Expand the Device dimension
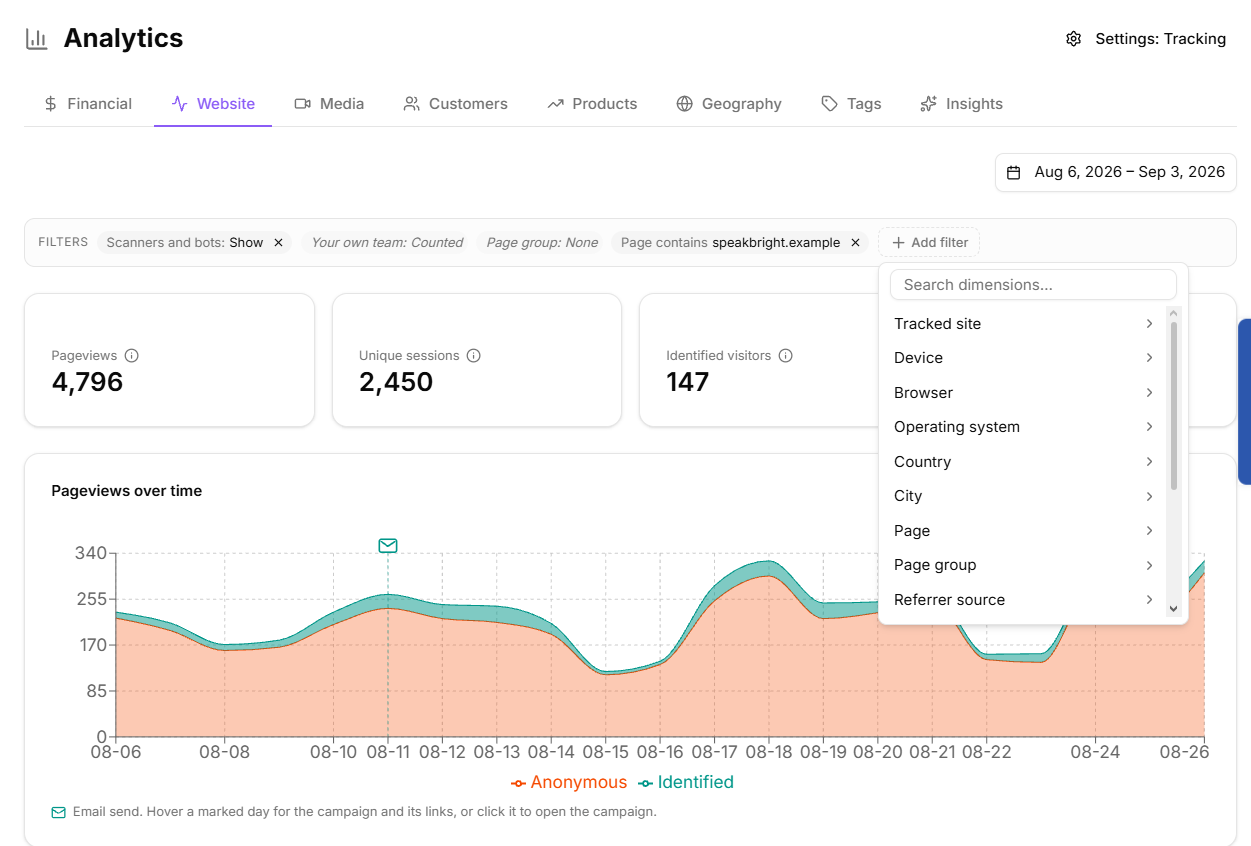This screenshot has width=1251, height=846. click(1024, 358)
